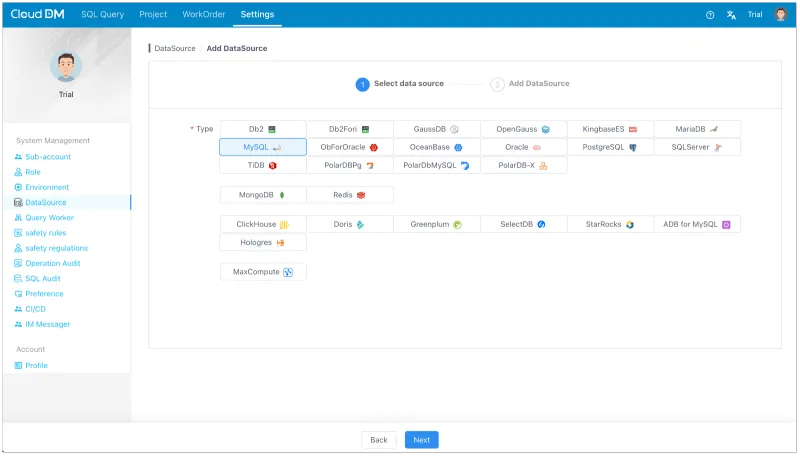Open SQL Audit in sidebar
Viewport: 800px width, 456px height.
click(43, 278)
